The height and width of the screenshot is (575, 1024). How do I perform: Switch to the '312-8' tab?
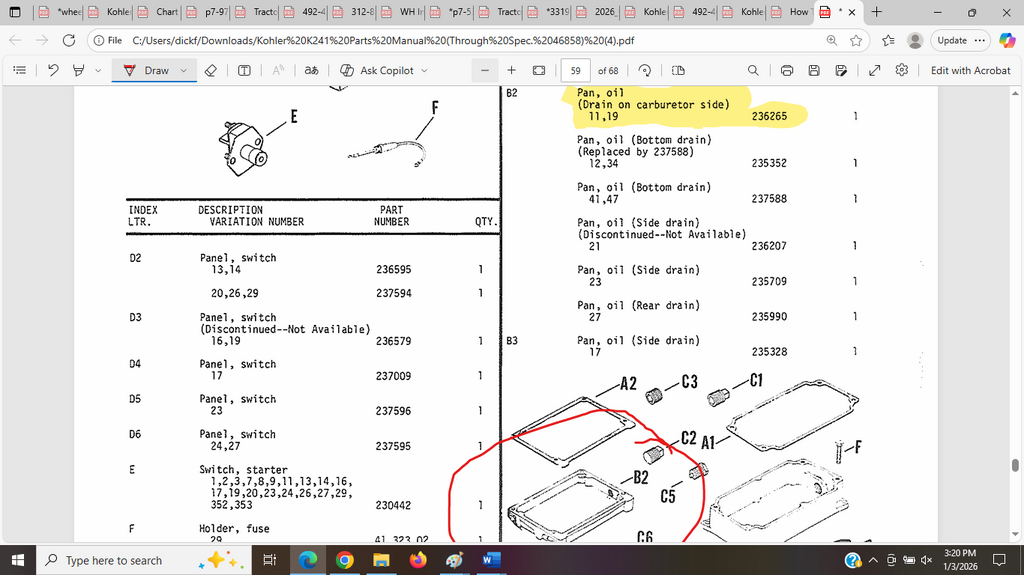point(352,12)
